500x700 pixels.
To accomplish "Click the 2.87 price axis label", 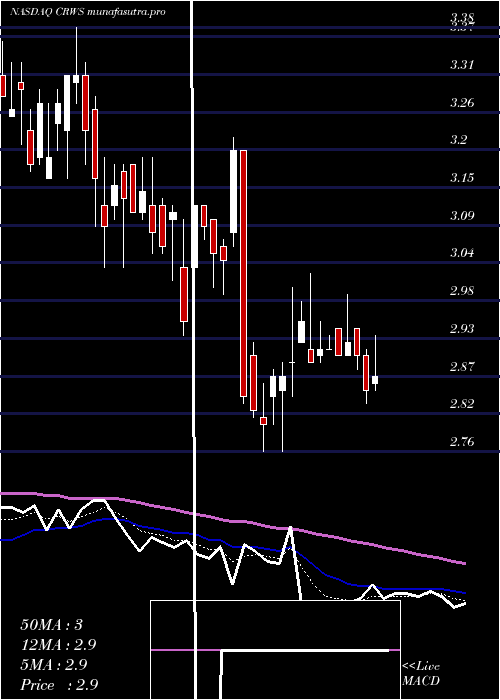I will [462, 367].
